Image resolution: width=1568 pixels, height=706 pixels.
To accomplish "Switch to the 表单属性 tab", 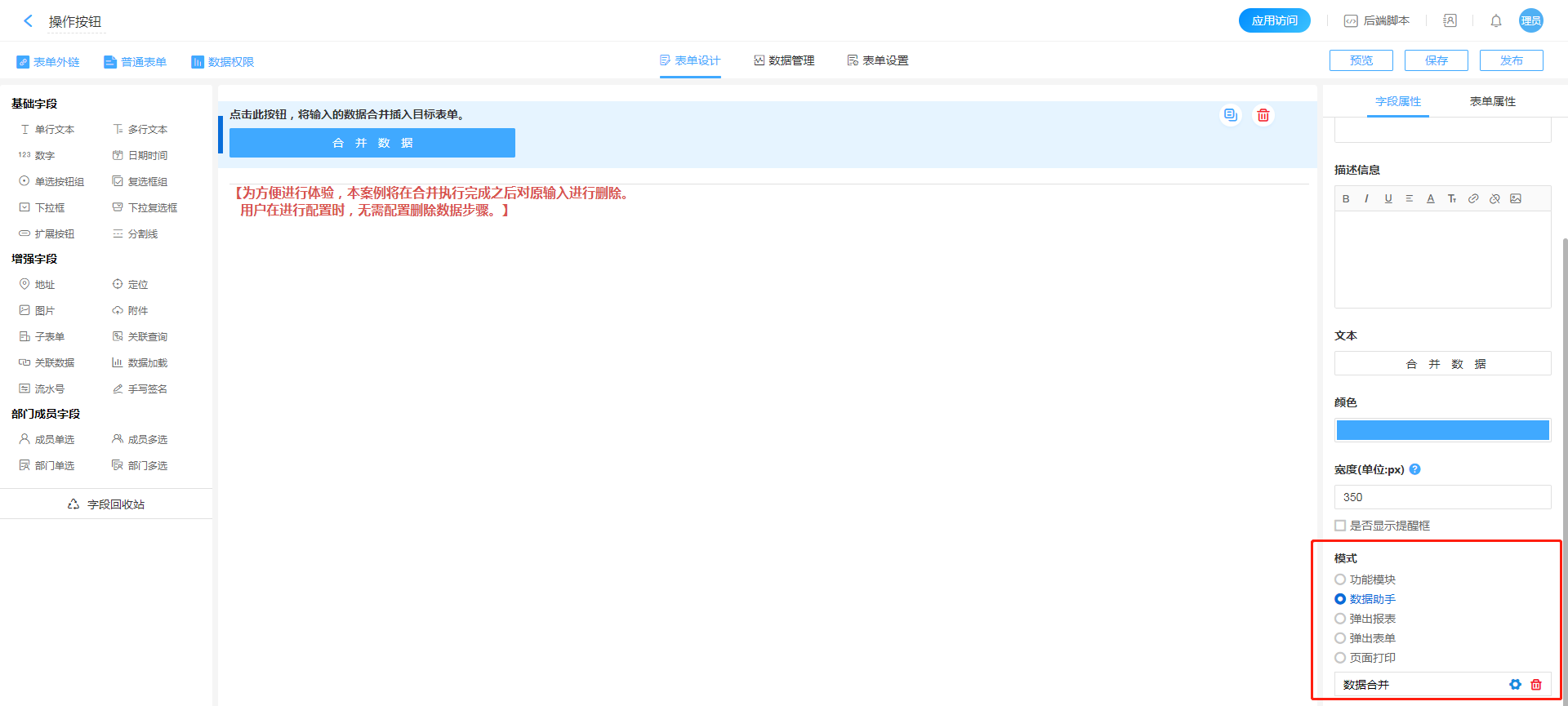I will pos(1492,101).
